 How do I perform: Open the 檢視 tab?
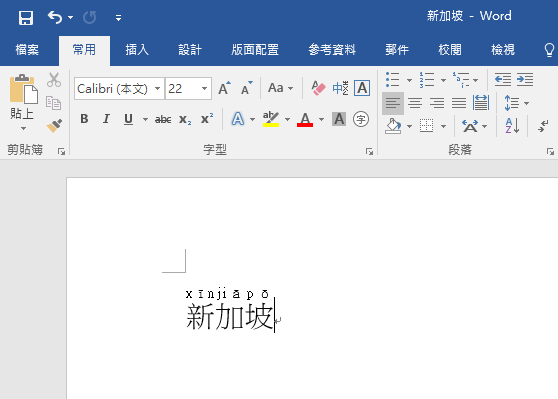coord(503,50)
